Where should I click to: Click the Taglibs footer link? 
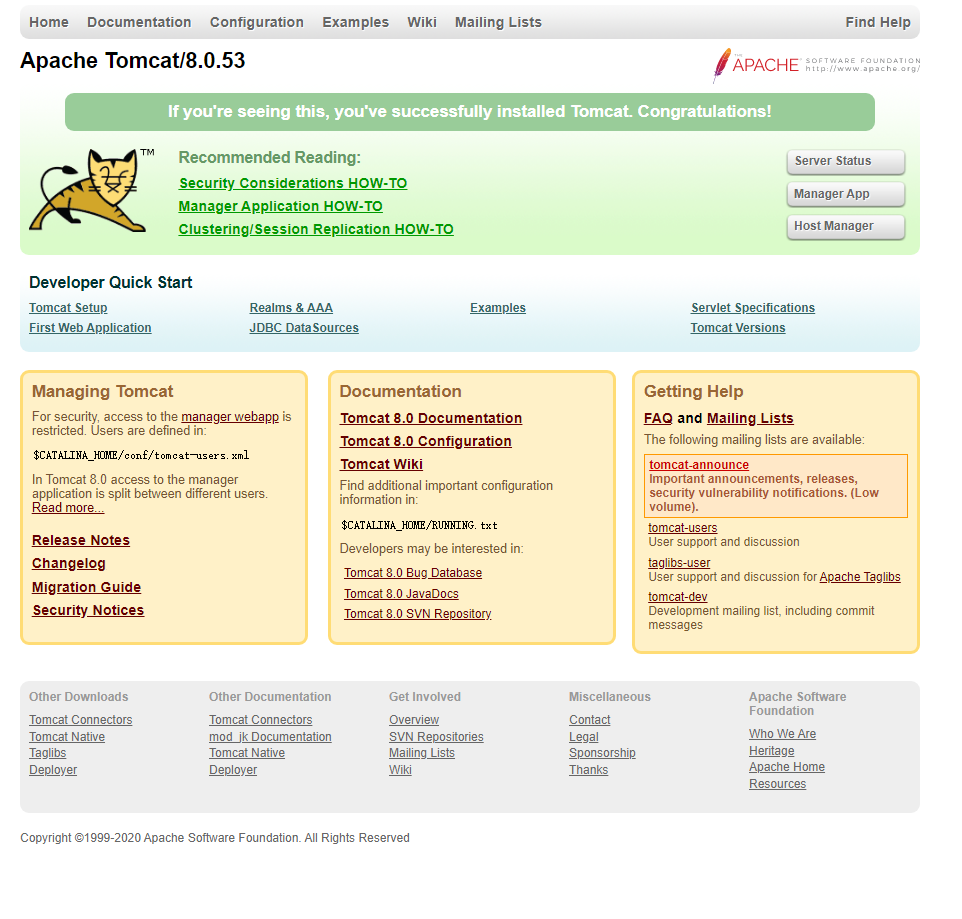pos(47,753)
